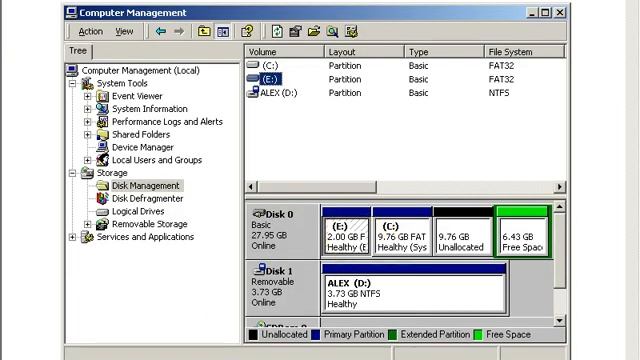Select the Event Viewer icon in tree
640x360 pixels.
tap(102, 96)
